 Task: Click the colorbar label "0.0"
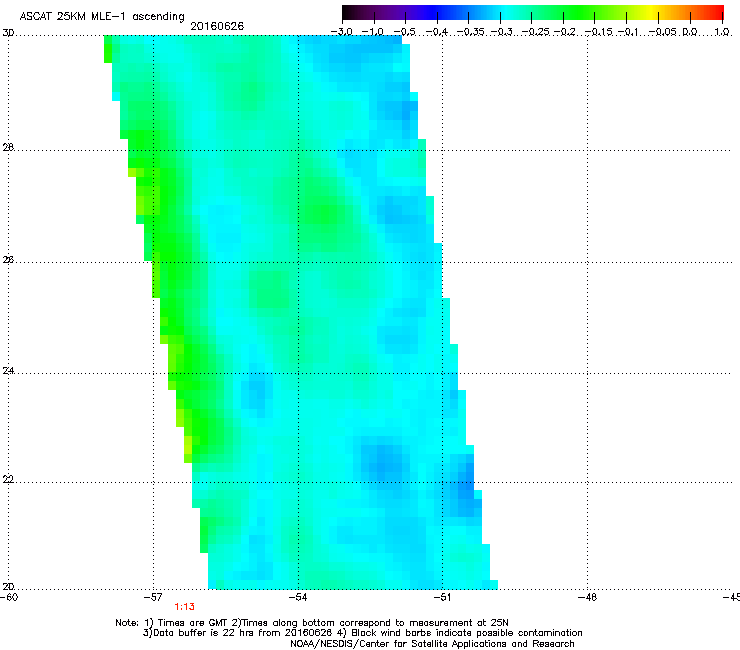tap(690, 32)
